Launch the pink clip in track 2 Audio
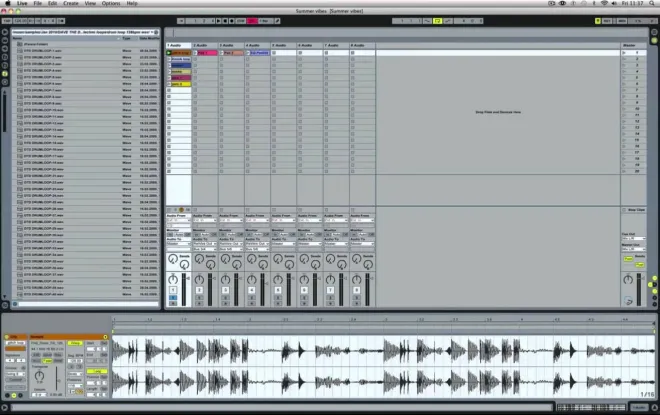 (x=195, y=53)
